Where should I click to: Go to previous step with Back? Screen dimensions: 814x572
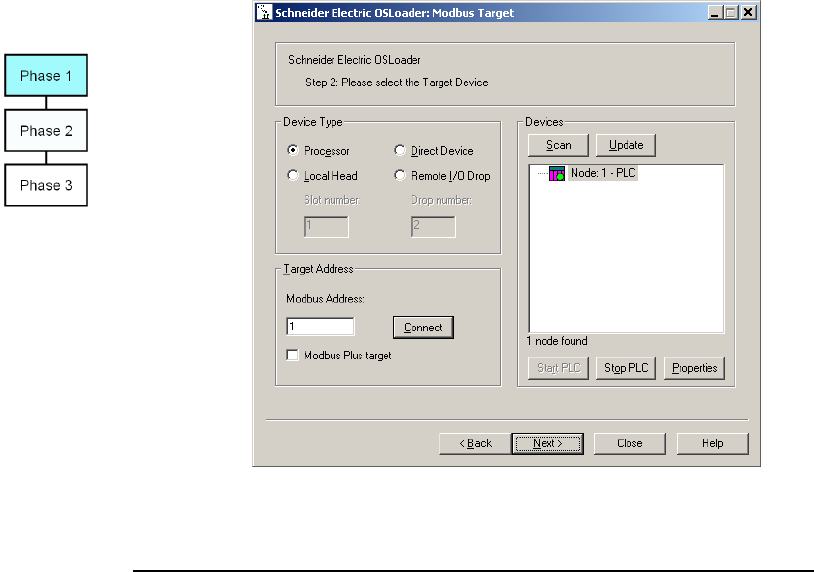[x=475, y=444]
